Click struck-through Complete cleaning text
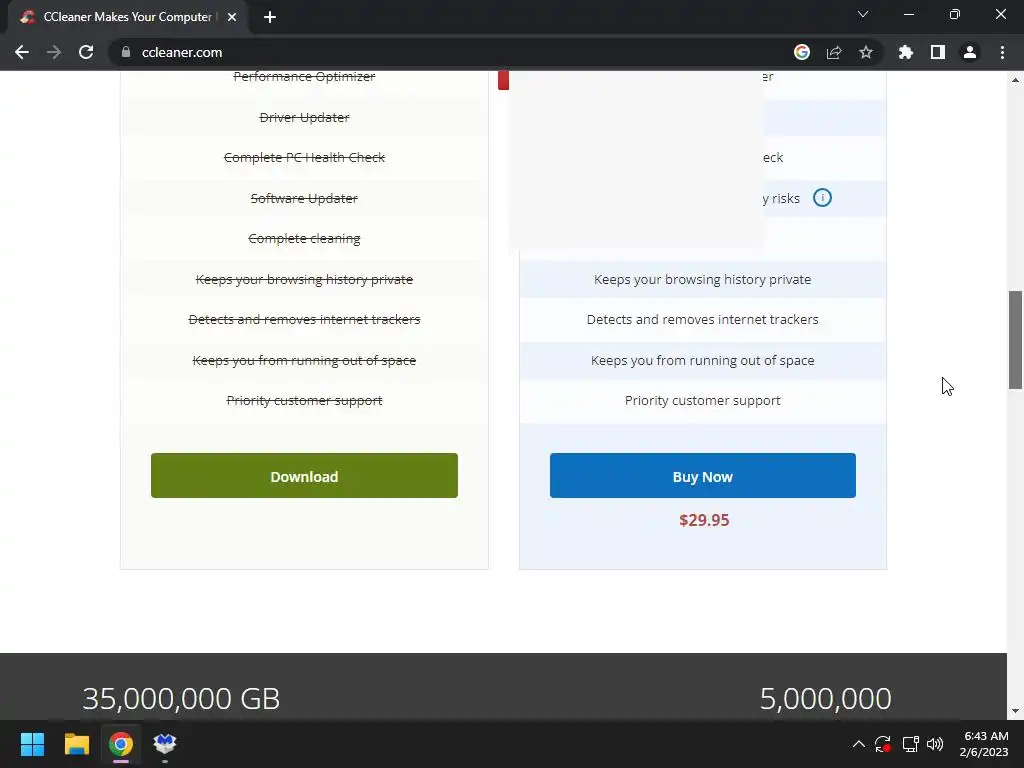Screen dimensions: 1024x768 pyautogui.click(x=304, y=238)
